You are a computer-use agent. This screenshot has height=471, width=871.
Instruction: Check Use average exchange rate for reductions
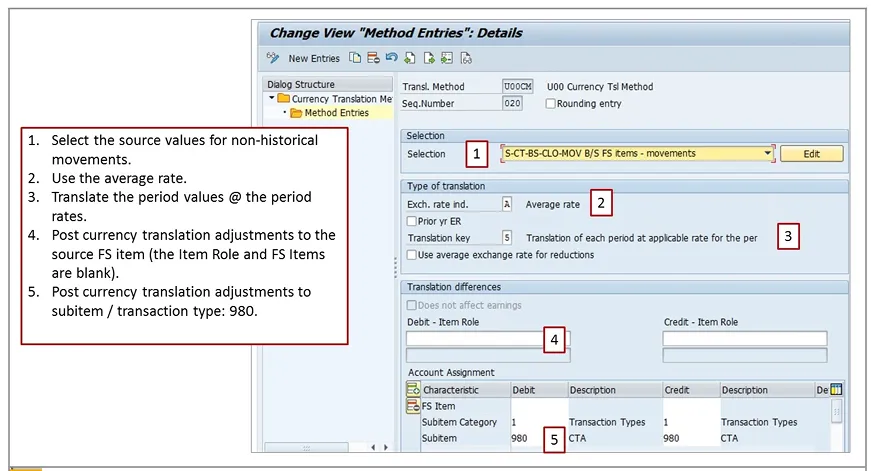412,255
